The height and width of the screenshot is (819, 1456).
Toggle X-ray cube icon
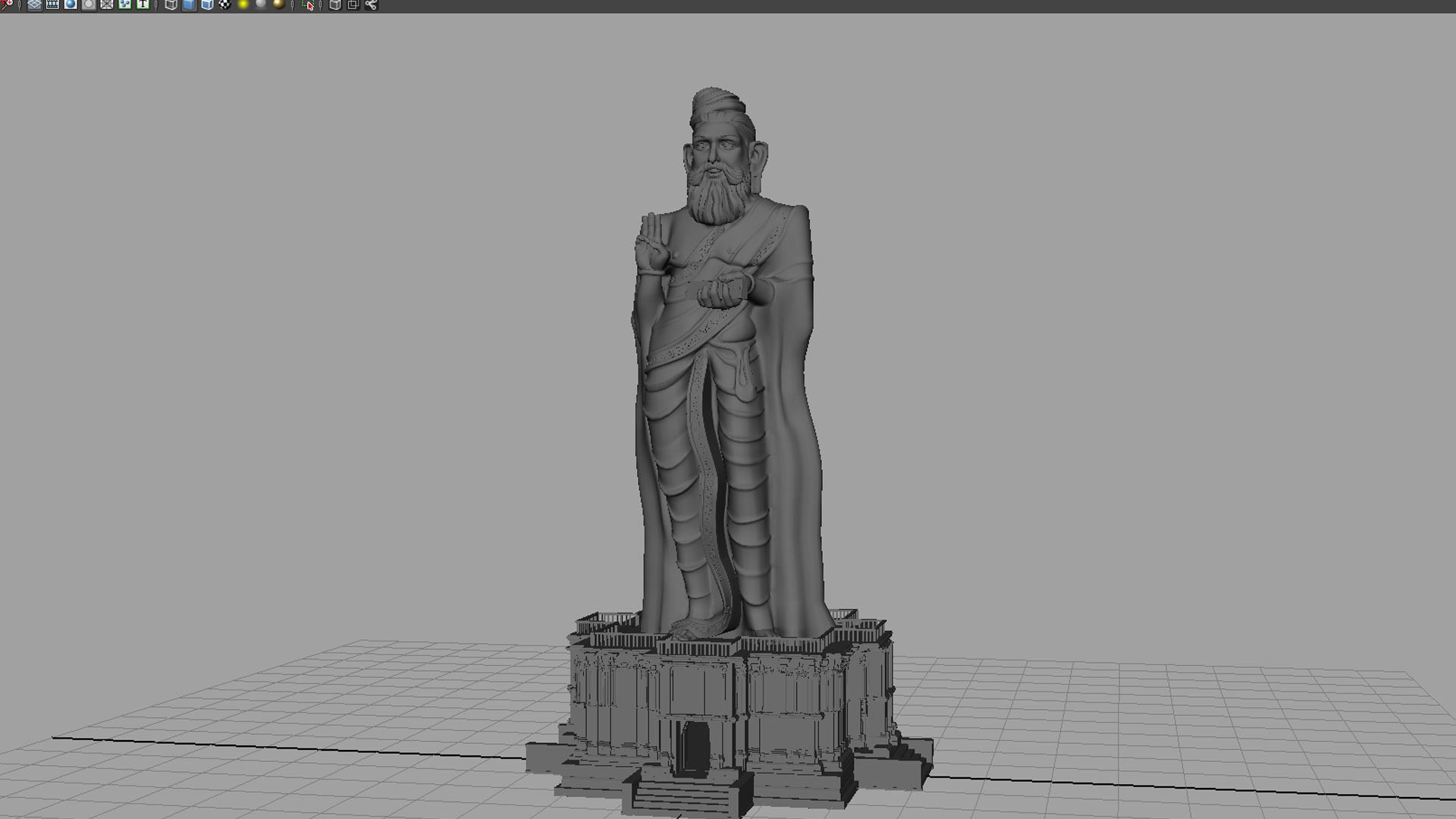[x=334, y=5]
